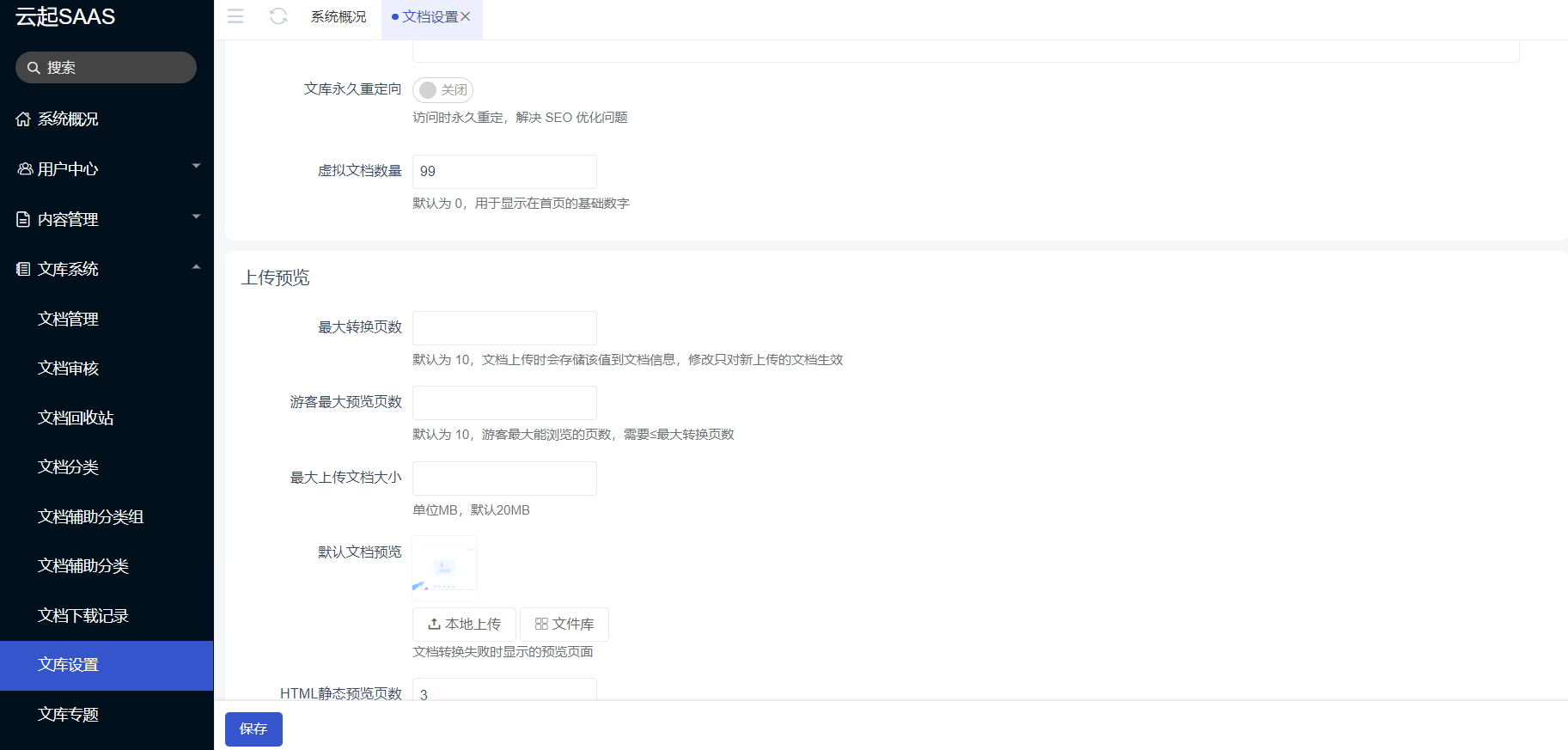The height and width of the screenshot is (750, 1568).
Task: Expand the 用户中心 menu arrow
Action: click(x=196, y=166)
